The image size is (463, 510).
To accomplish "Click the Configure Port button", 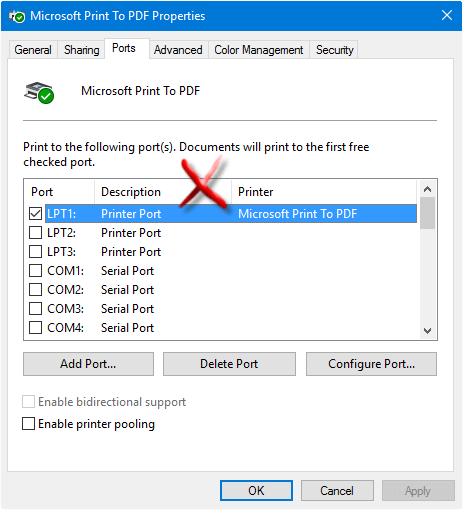I will pos(371,364).
